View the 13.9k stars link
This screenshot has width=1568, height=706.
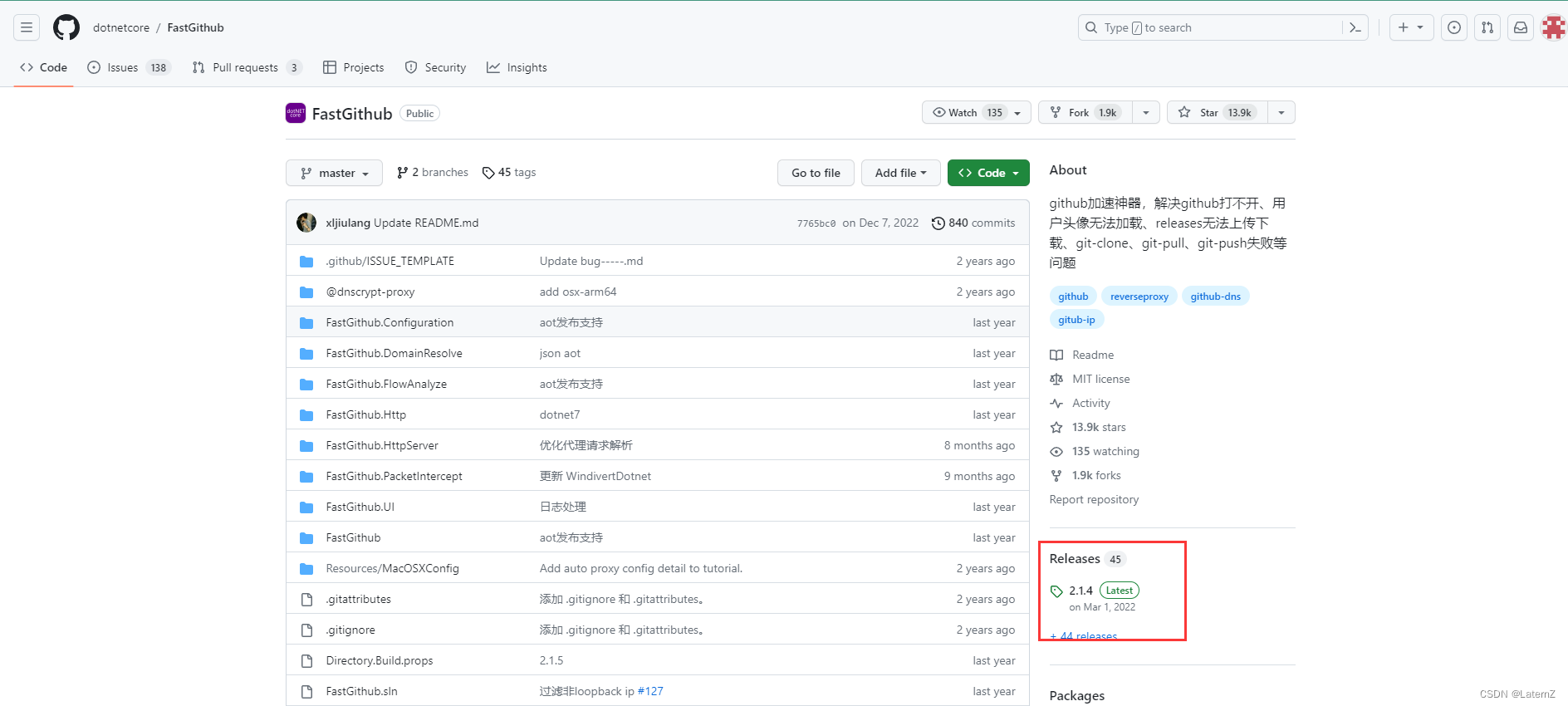point(1088,427)
